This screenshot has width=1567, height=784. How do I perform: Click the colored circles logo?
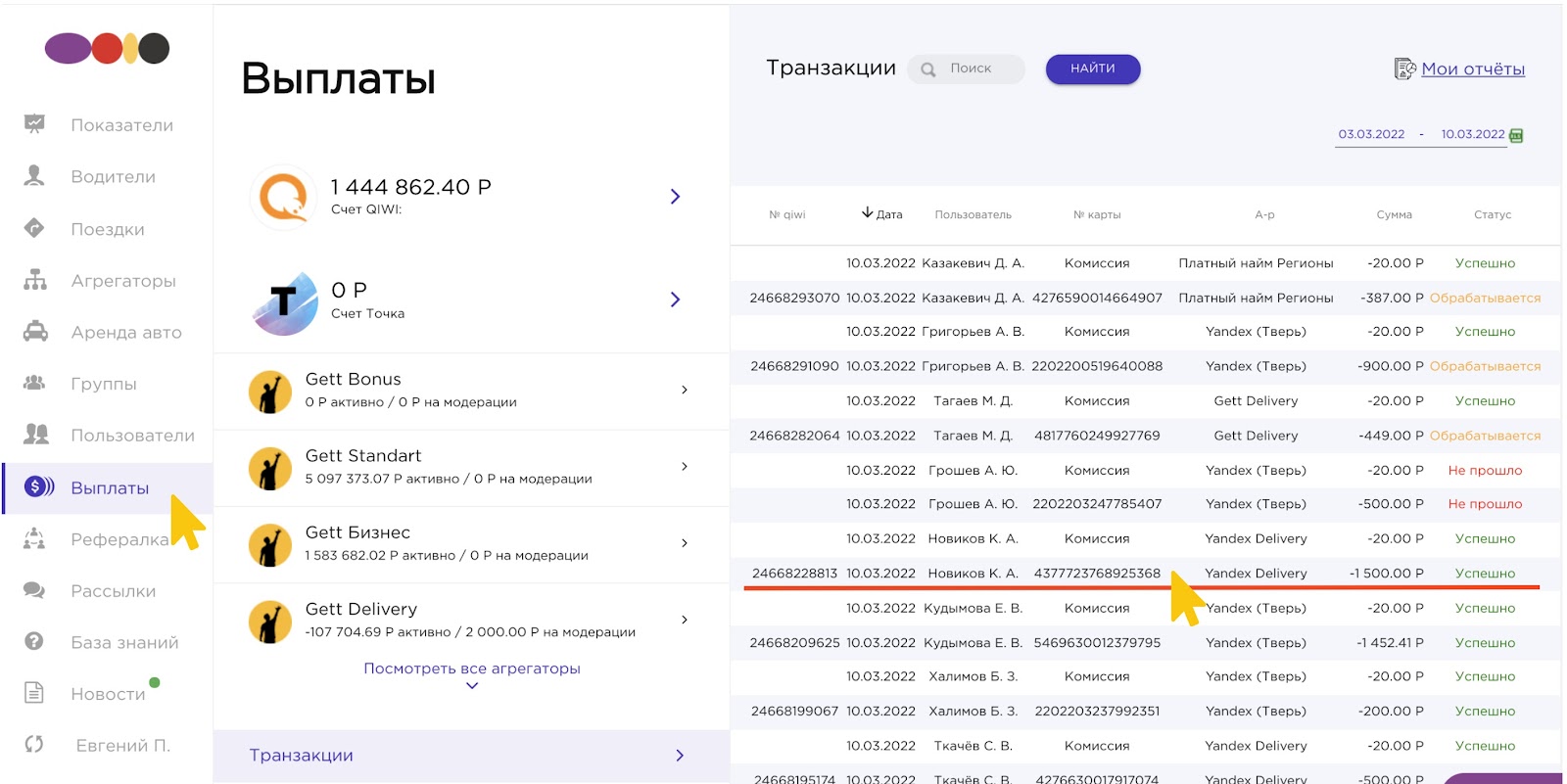point(108,48)
